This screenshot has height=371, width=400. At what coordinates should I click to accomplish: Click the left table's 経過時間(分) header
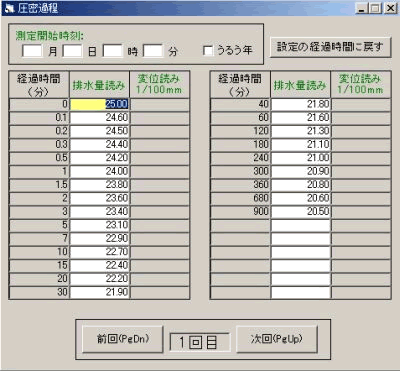coord(39,84)
